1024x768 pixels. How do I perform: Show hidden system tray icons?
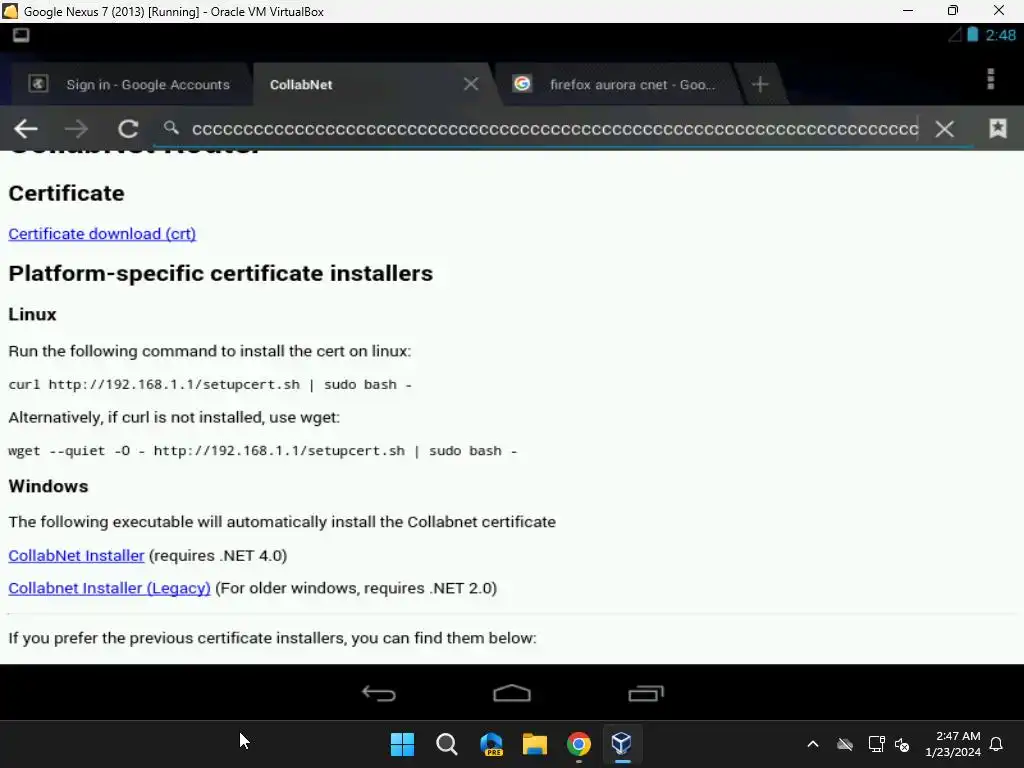[x=813, y=744]
